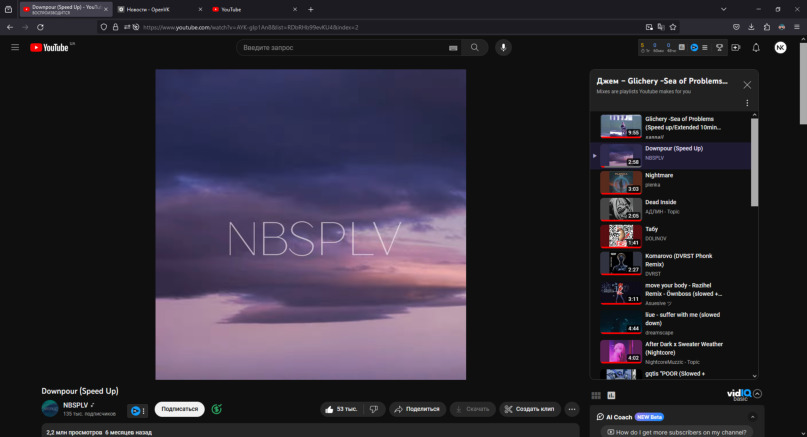Start voice search with microphone icon

pyautogui.click(x=503, y=47)
